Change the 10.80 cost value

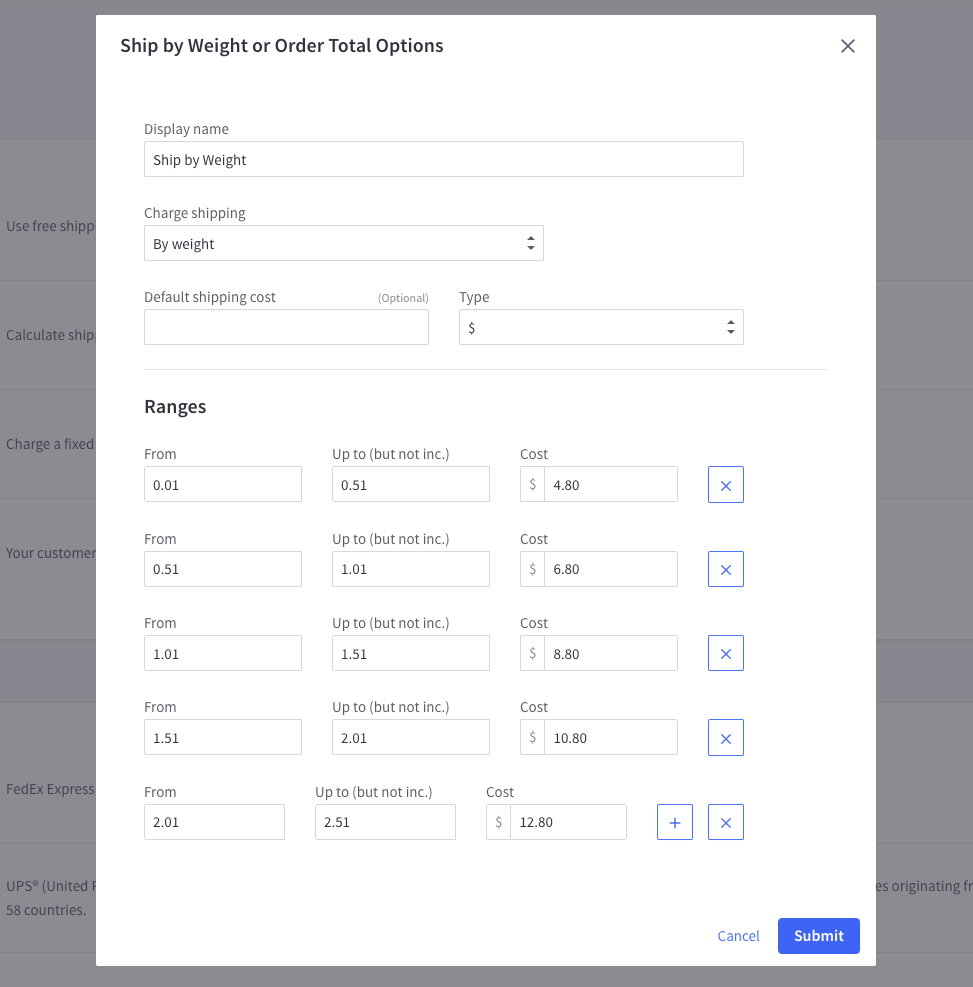(x=610, y=738)
